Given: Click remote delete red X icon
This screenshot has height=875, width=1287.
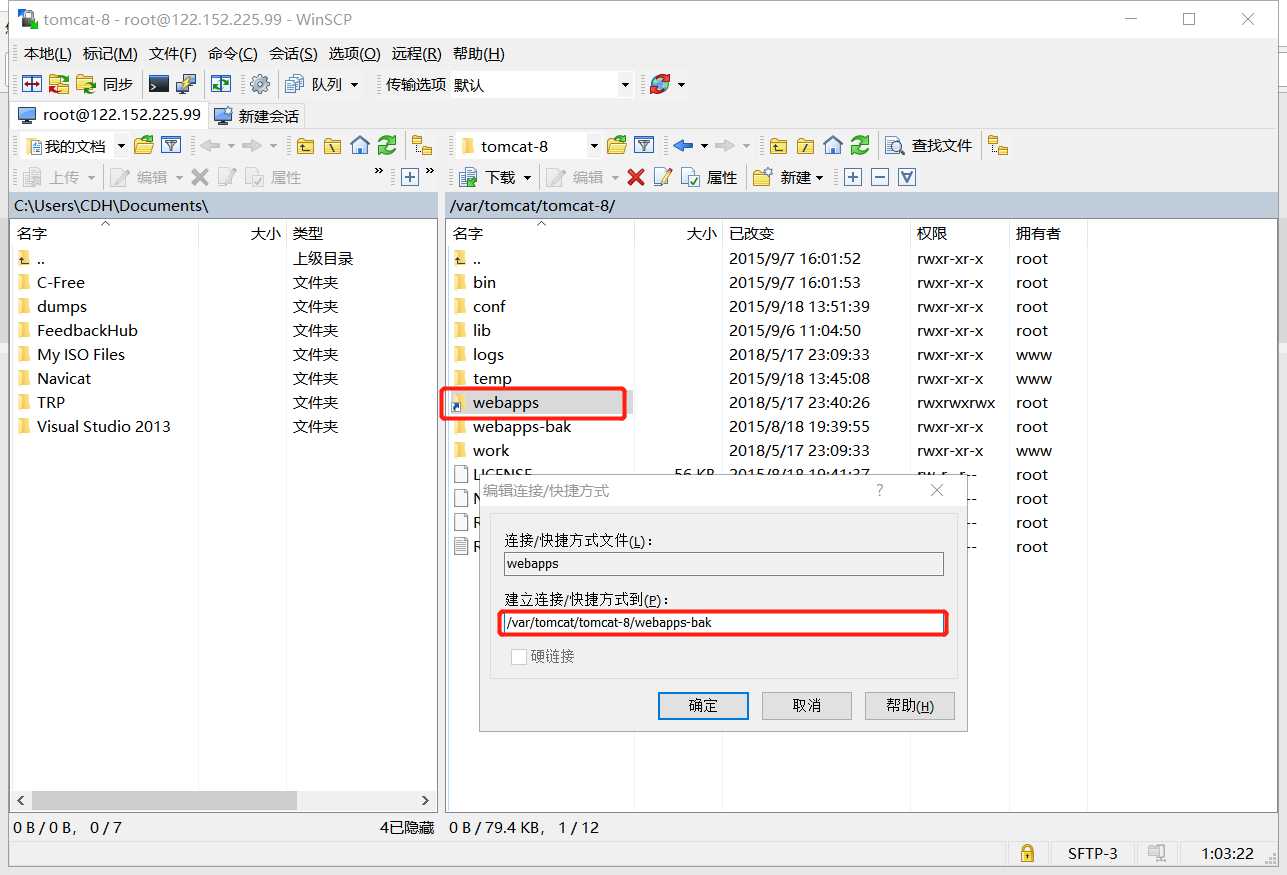Looking at the screenshot, I should click(x=636, y=177).
